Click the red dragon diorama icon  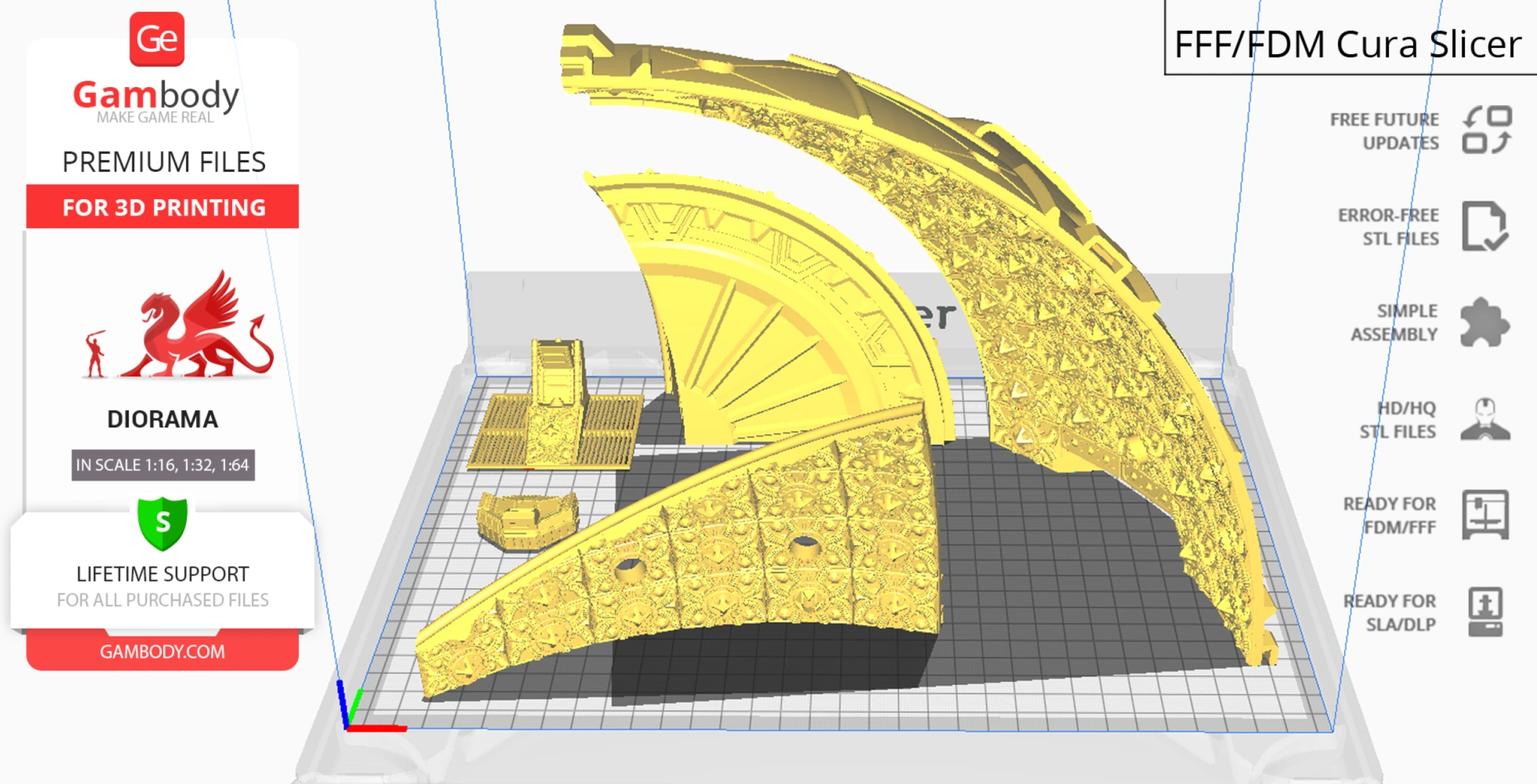(180, 327)
